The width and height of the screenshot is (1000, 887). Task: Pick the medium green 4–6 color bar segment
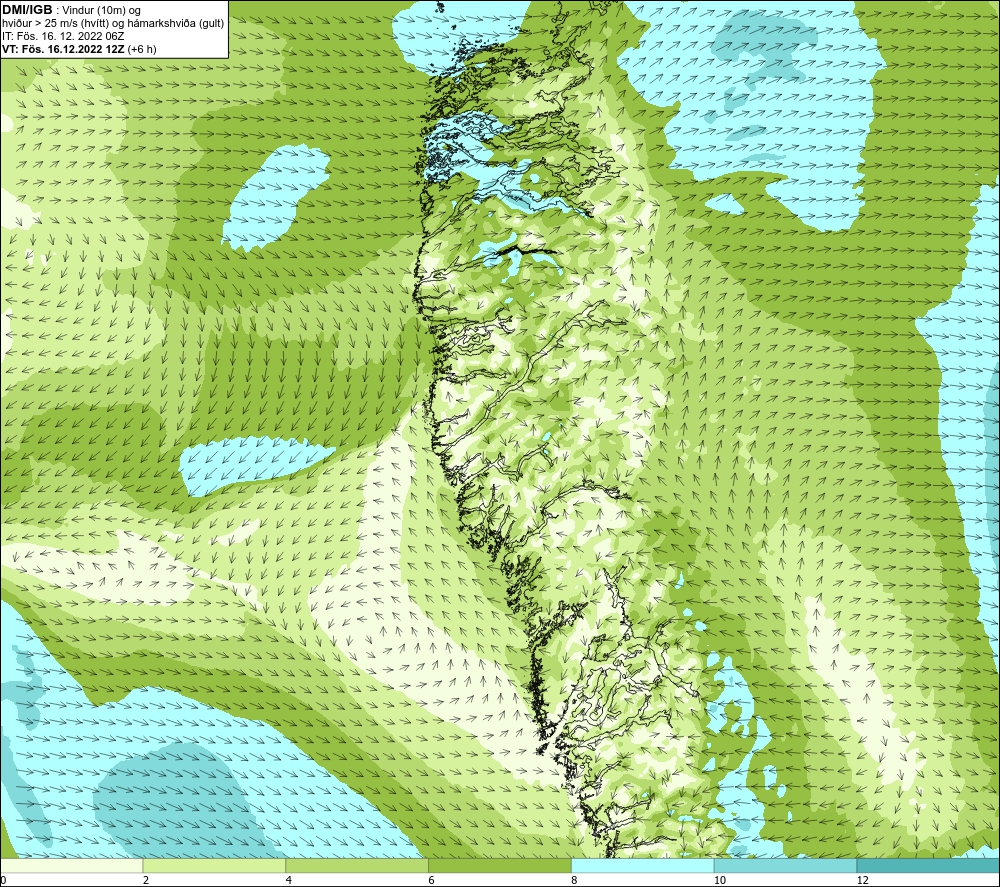(357, 865)
